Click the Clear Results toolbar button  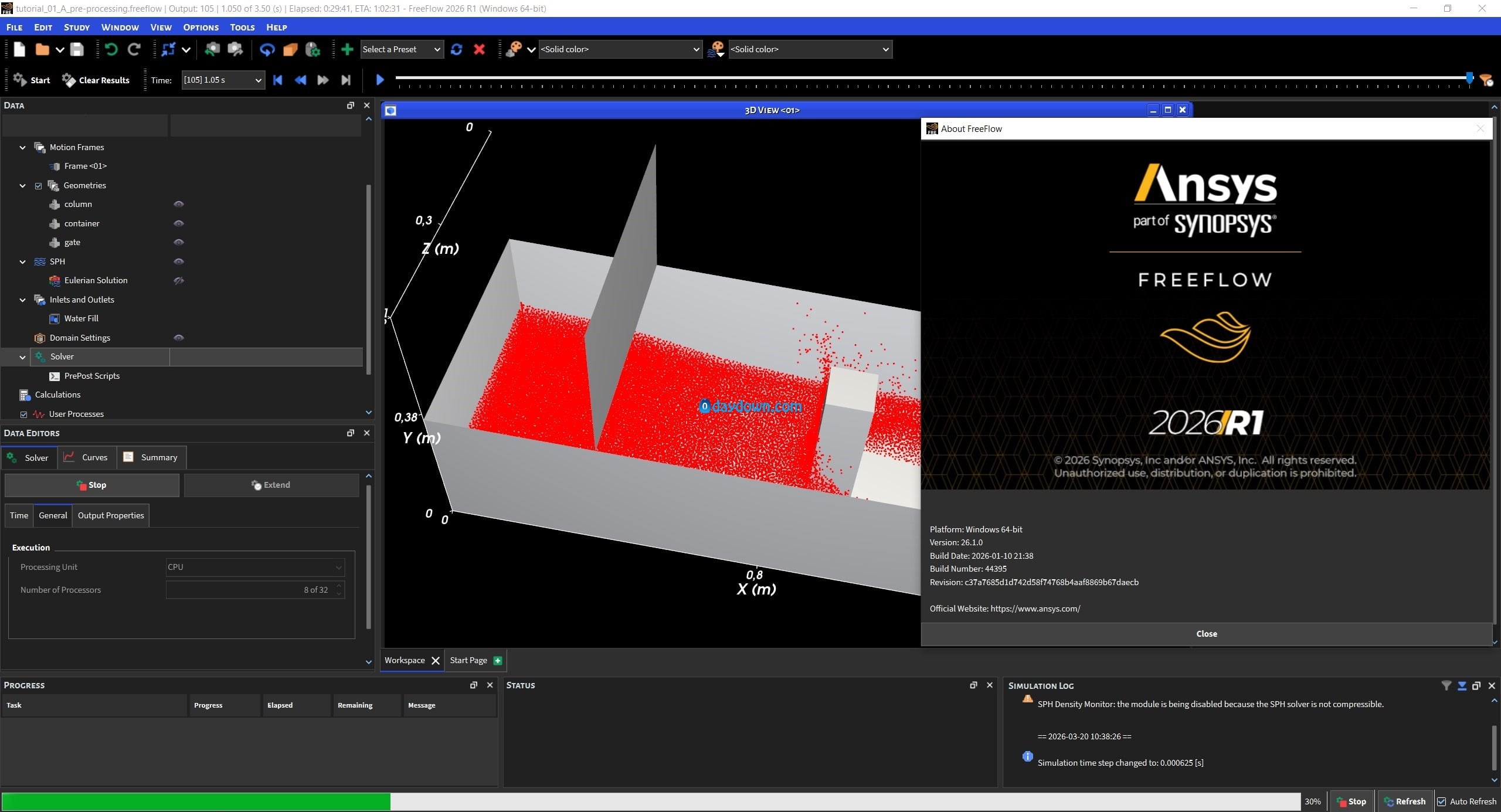pyautogui.click(x=96, y=80)
